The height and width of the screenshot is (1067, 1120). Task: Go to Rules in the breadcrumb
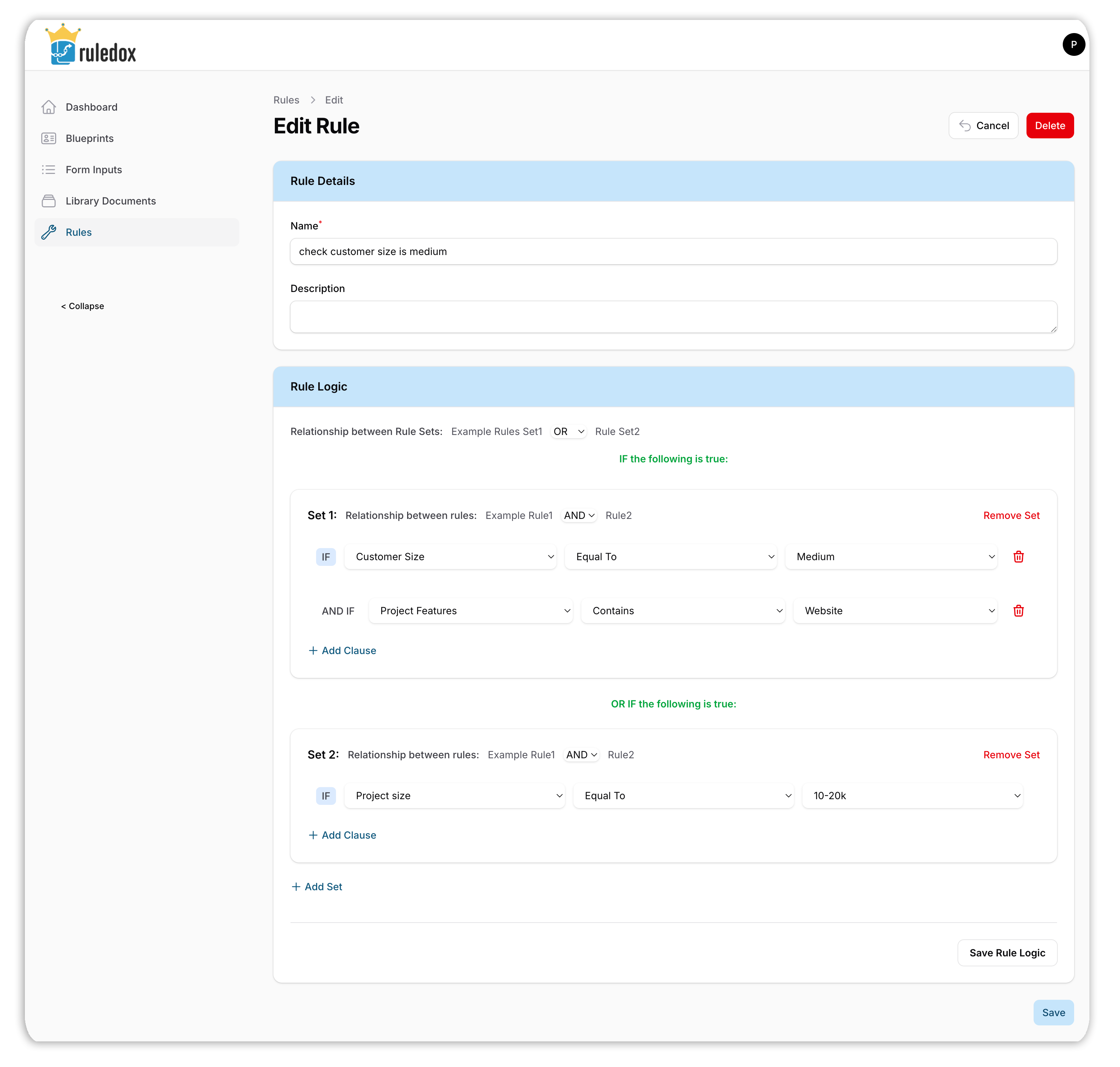286,100
